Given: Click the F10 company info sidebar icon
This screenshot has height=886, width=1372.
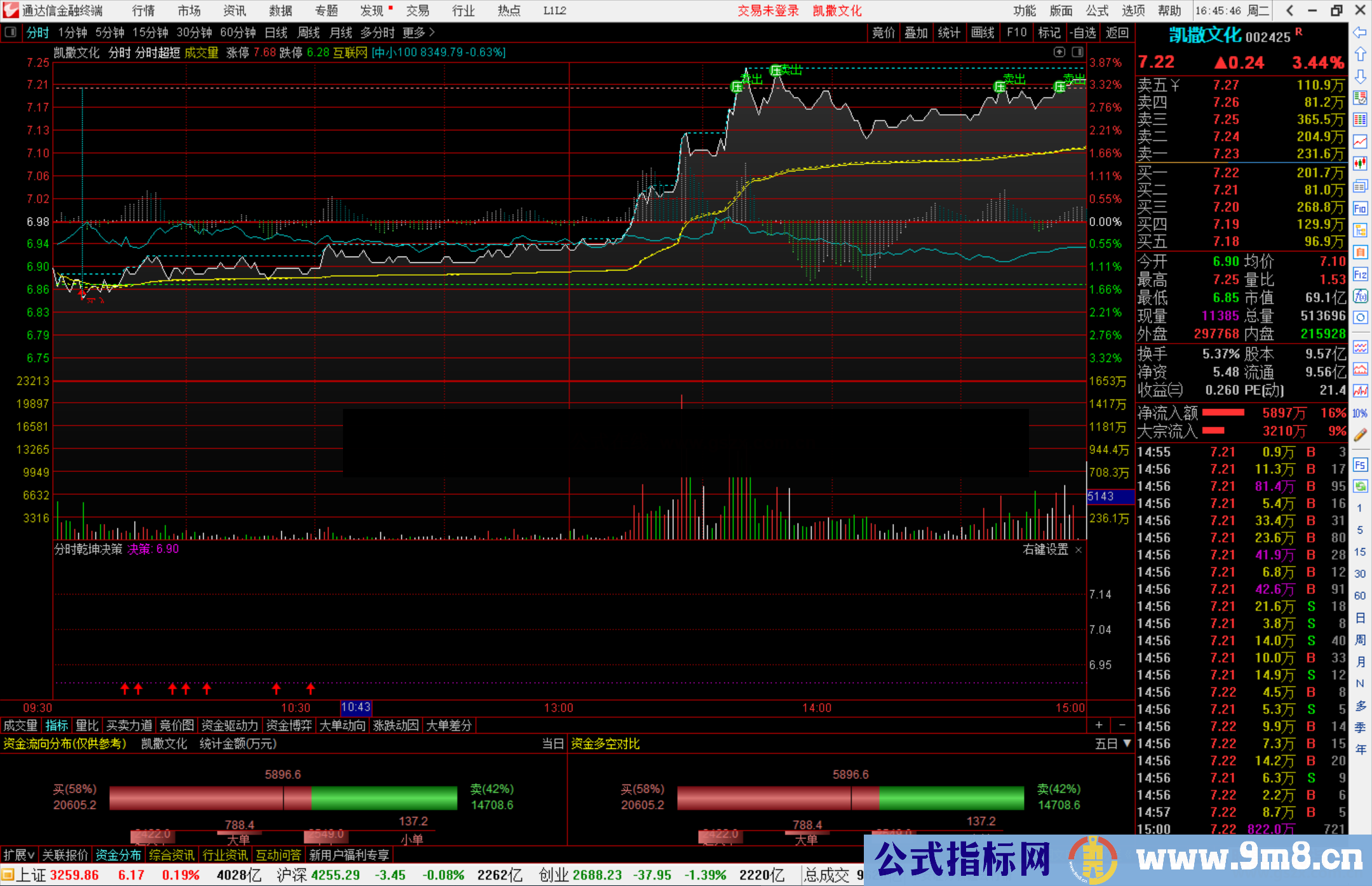Looking at the screenshot, I should click(1360, 208).
